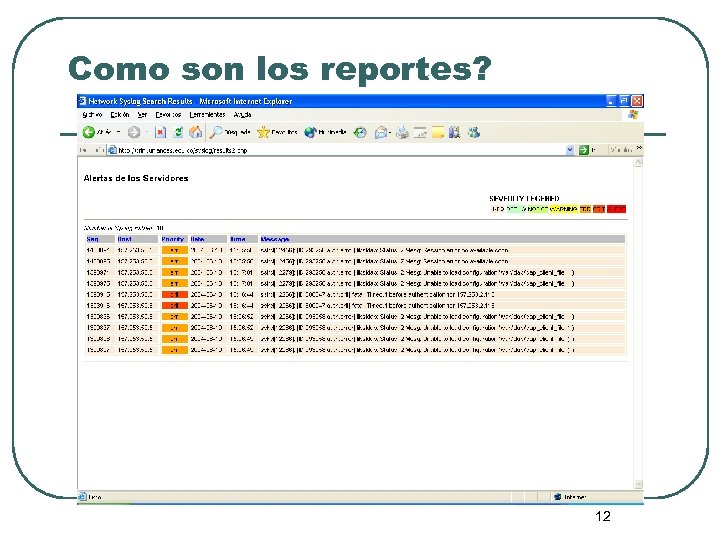
Task: Show browsing history clock icon
Action: (x=360, y=133)
